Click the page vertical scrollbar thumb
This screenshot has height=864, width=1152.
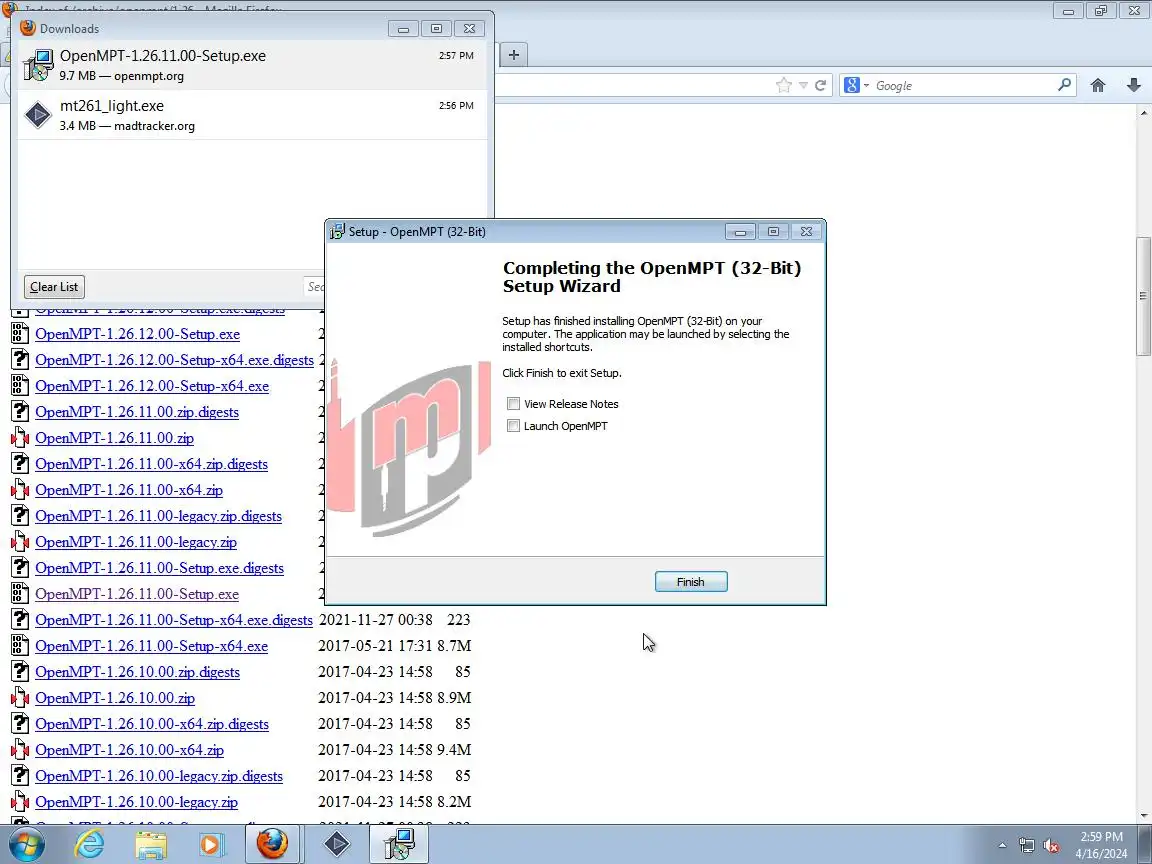[x=1143, y=295]
